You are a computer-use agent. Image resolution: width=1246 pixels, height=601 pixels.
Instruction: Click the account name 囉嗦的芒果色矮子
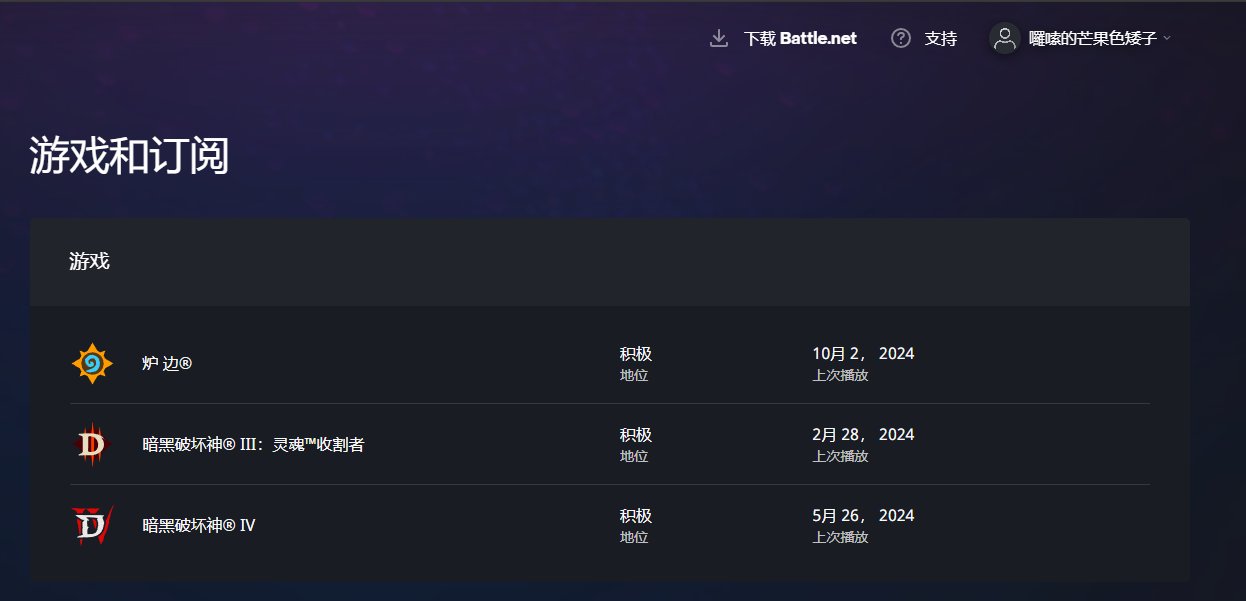click(x=1092, y=39)
